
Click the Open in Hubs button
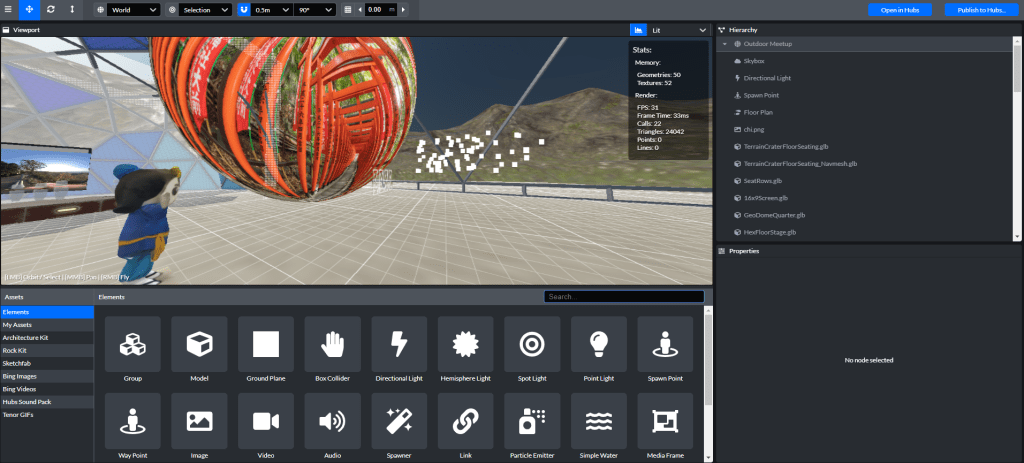[x=900, y=9]
